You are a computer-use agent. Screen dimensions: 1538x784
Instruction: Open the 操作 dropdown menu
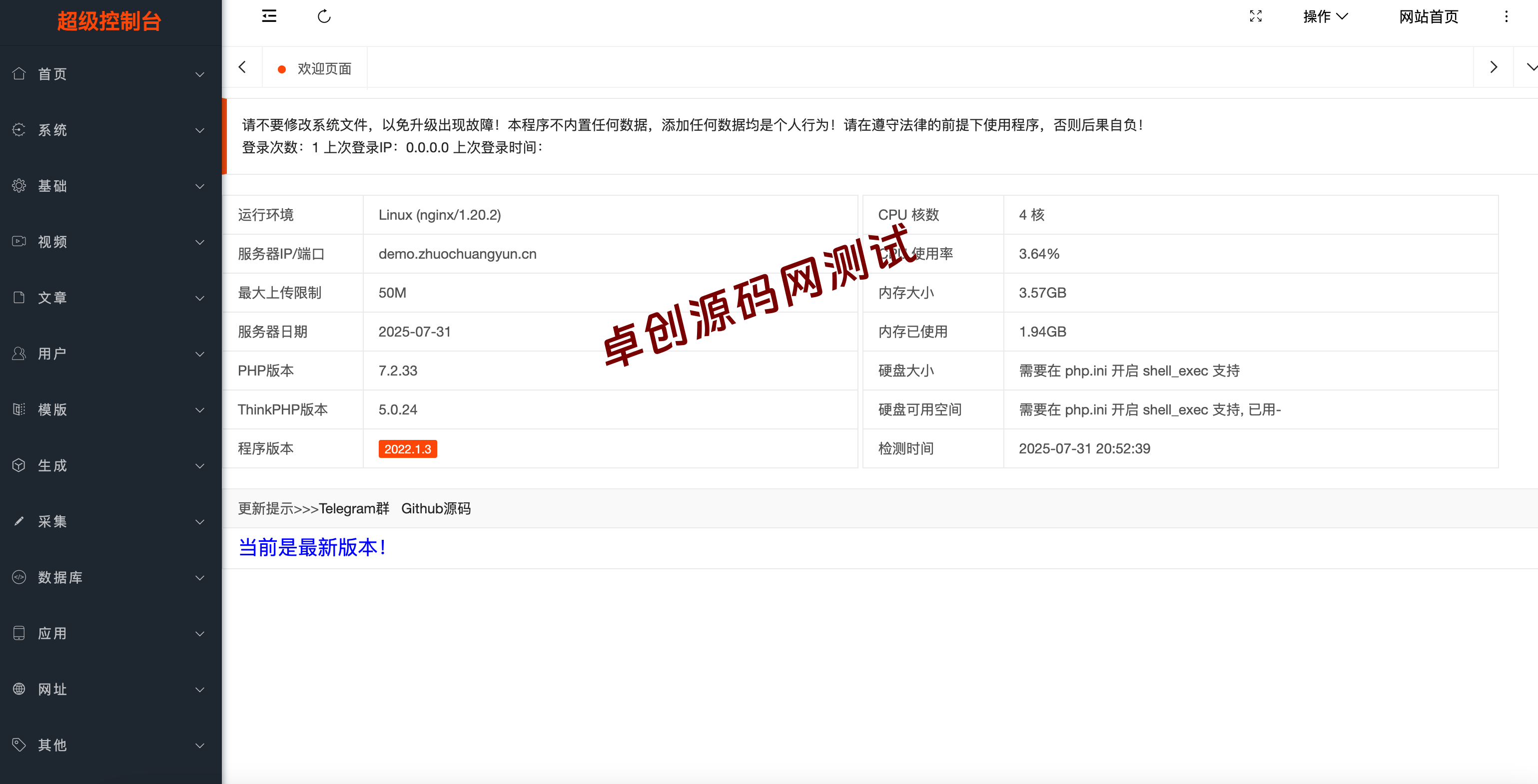pos(1326,16)
